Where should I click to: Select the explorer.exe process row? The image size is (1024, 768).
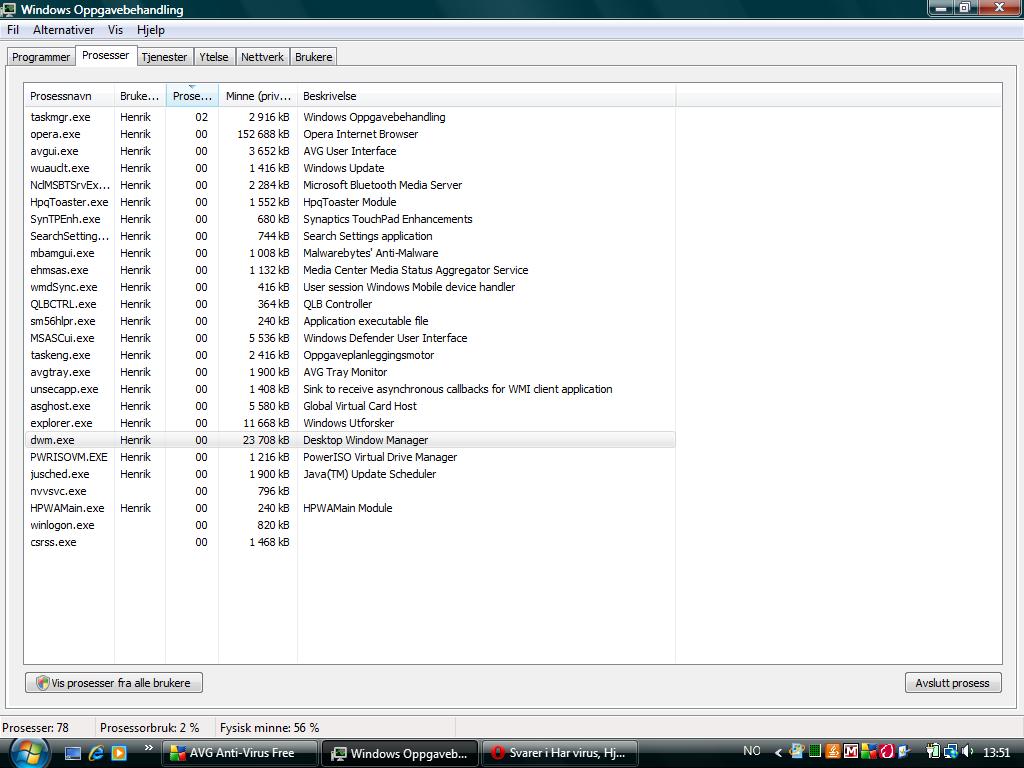click(x=350, y=423)
